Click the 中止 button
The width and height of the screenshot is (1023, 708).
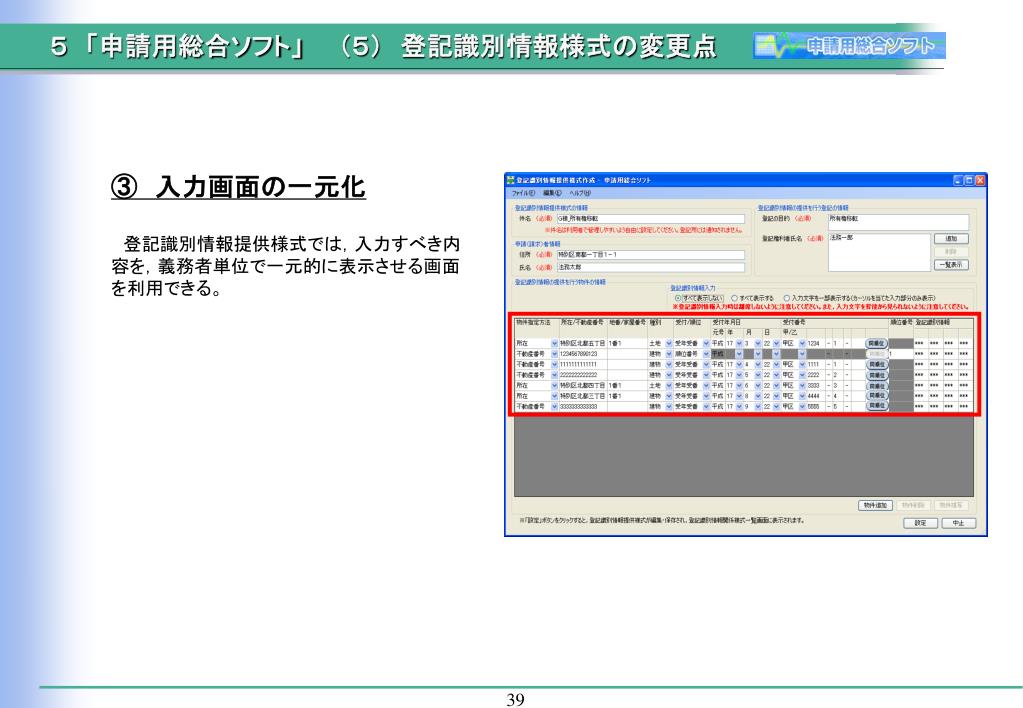point(958,523)
